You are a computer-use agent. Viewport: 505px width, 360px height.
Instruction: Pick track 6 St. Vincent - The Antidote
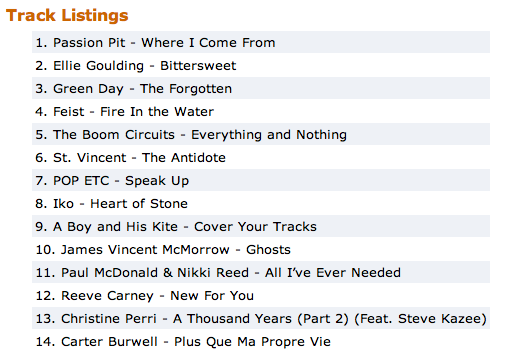tap(261, 157)
